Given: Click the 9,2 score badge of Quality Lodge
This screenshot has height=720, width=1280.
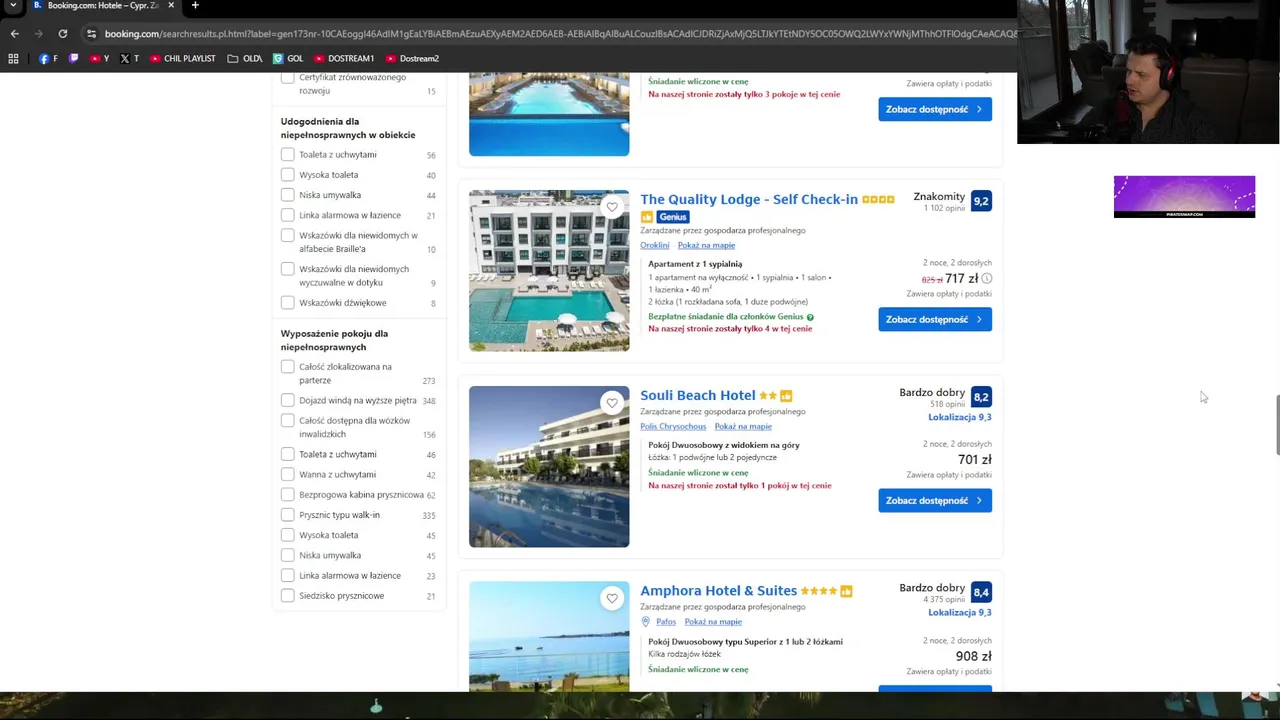Looking at the screenshot, I should pos(981,201).
